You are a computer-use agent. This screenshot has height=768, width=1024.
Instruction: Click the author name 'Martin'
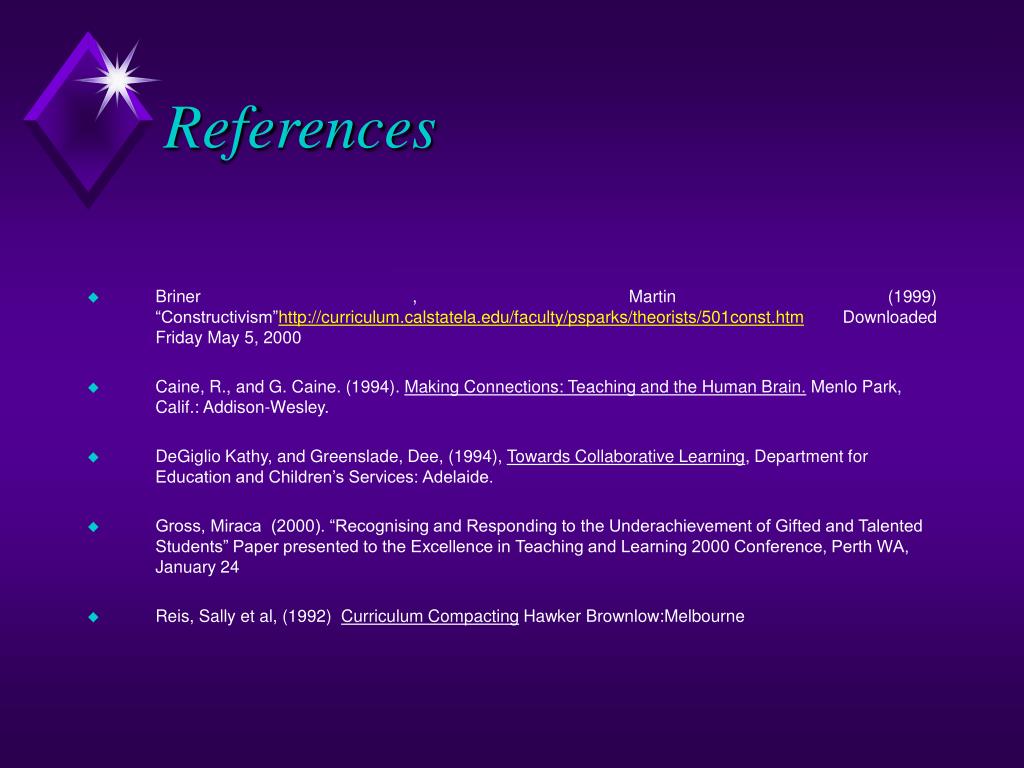click(652, 296)
